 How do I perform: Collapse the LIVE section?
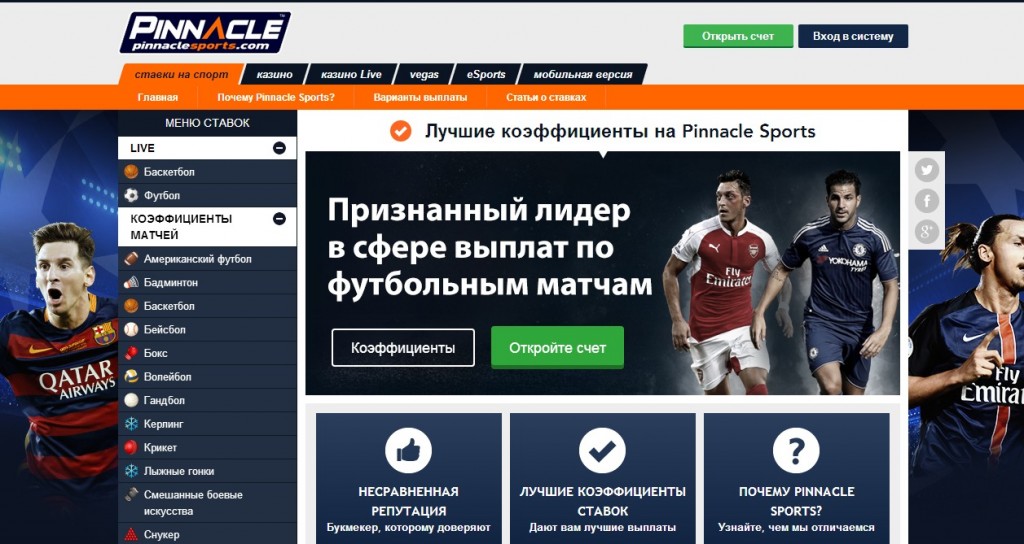pyautogui.click(x=279, y=148)
